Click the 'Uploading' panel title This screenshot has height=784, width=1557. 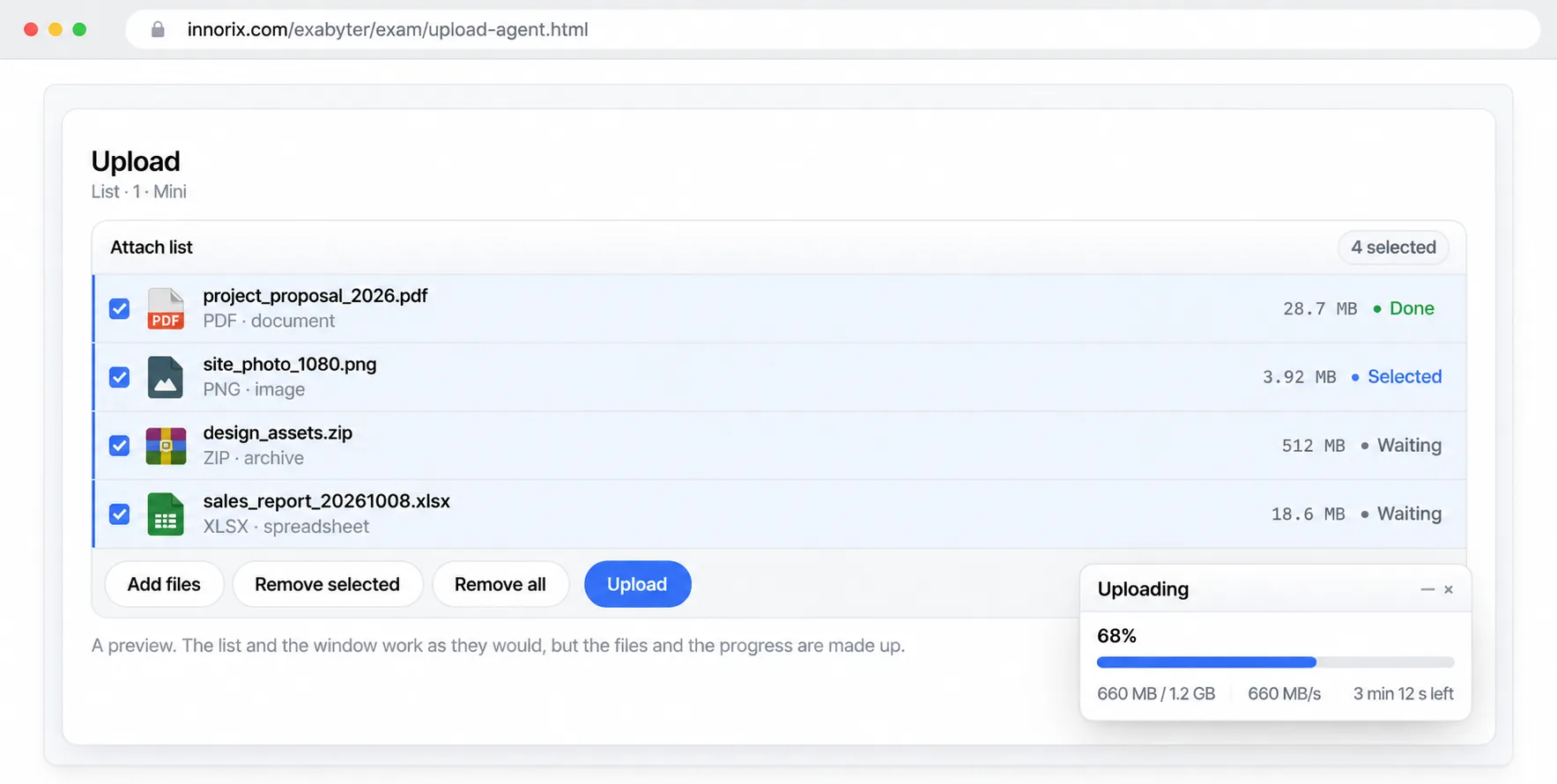tap(1143, 589)
